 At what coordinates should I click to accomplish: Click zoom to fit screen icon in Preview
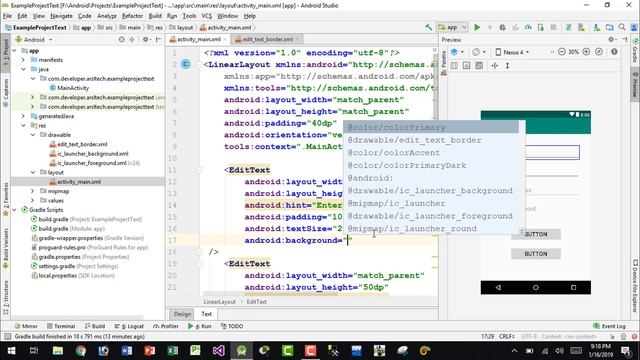tap(599, 52)
